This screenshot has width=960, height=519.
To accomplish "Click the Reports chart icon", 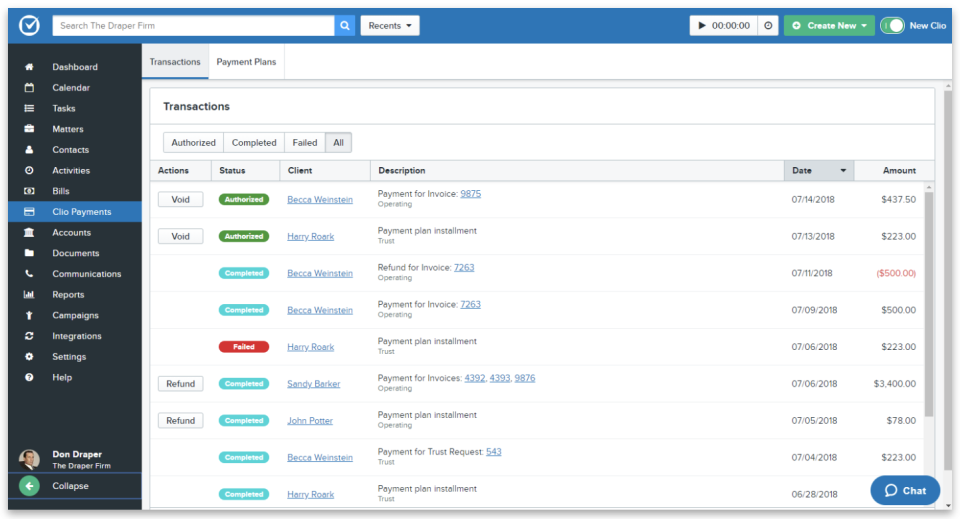I will [29, 294].
